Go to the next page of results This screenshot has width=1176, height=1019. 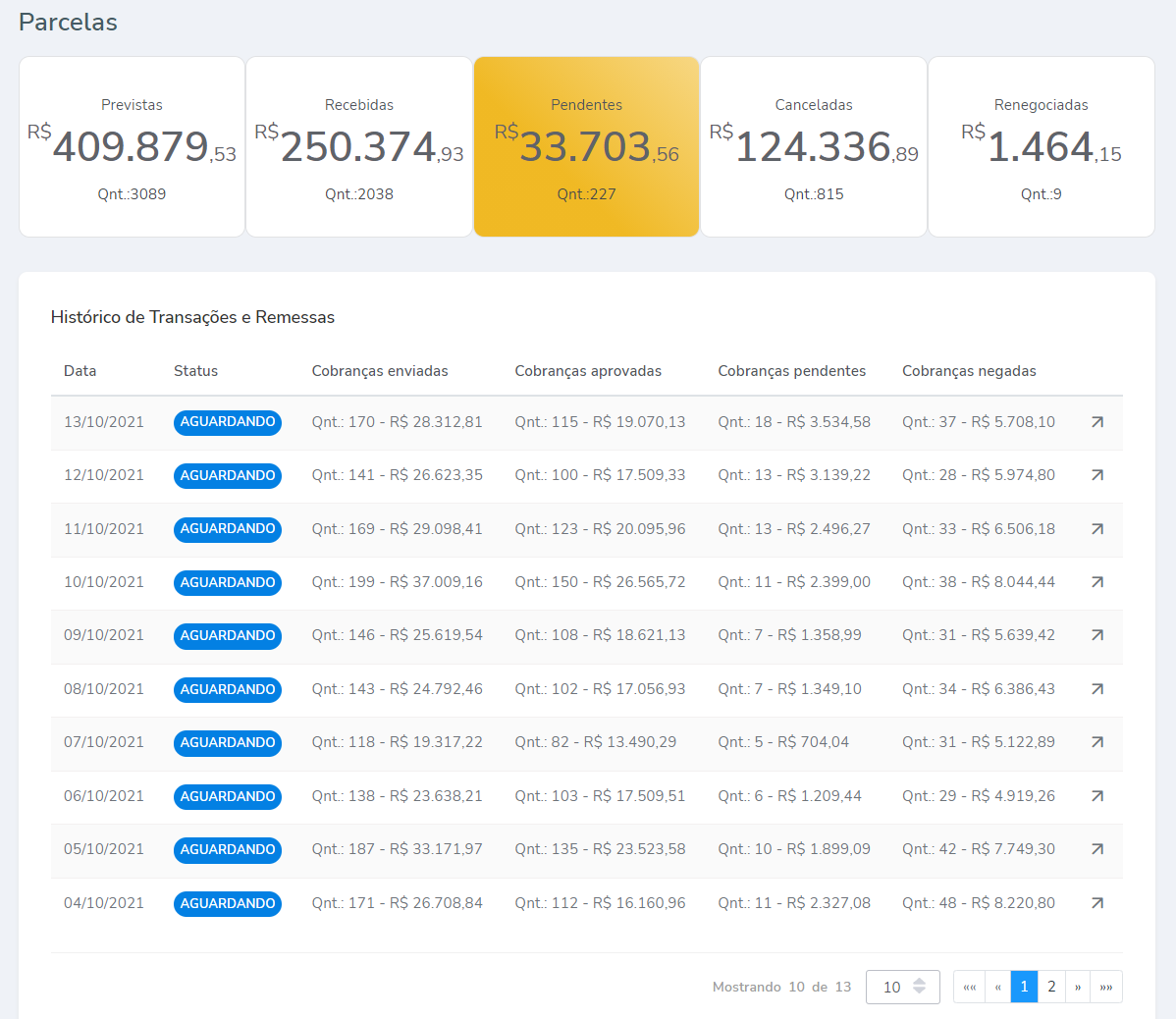tap(1078, 987)
